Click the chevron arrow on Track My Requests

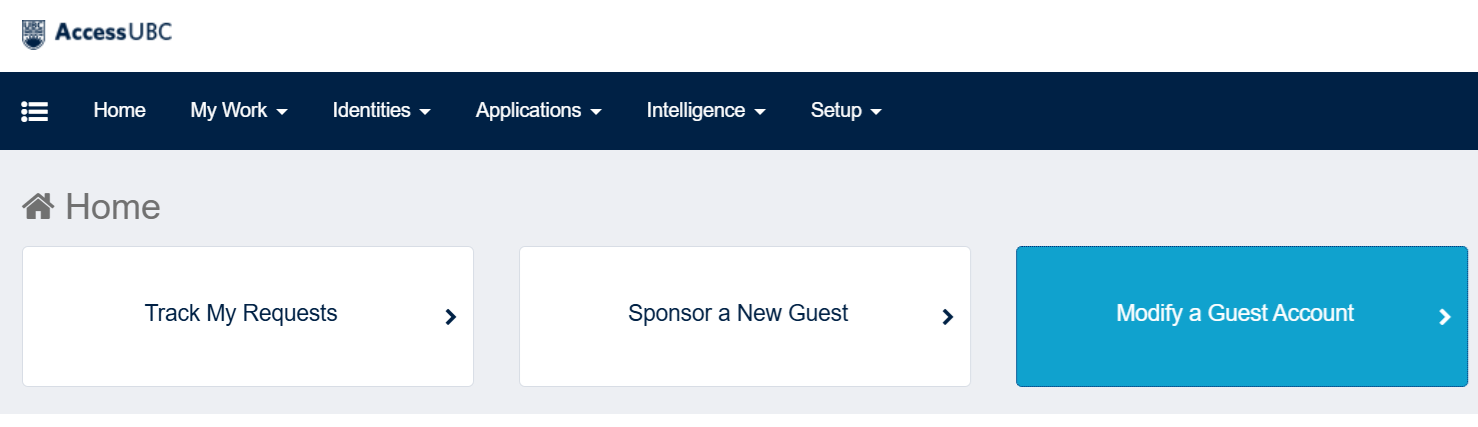point(451,317)
